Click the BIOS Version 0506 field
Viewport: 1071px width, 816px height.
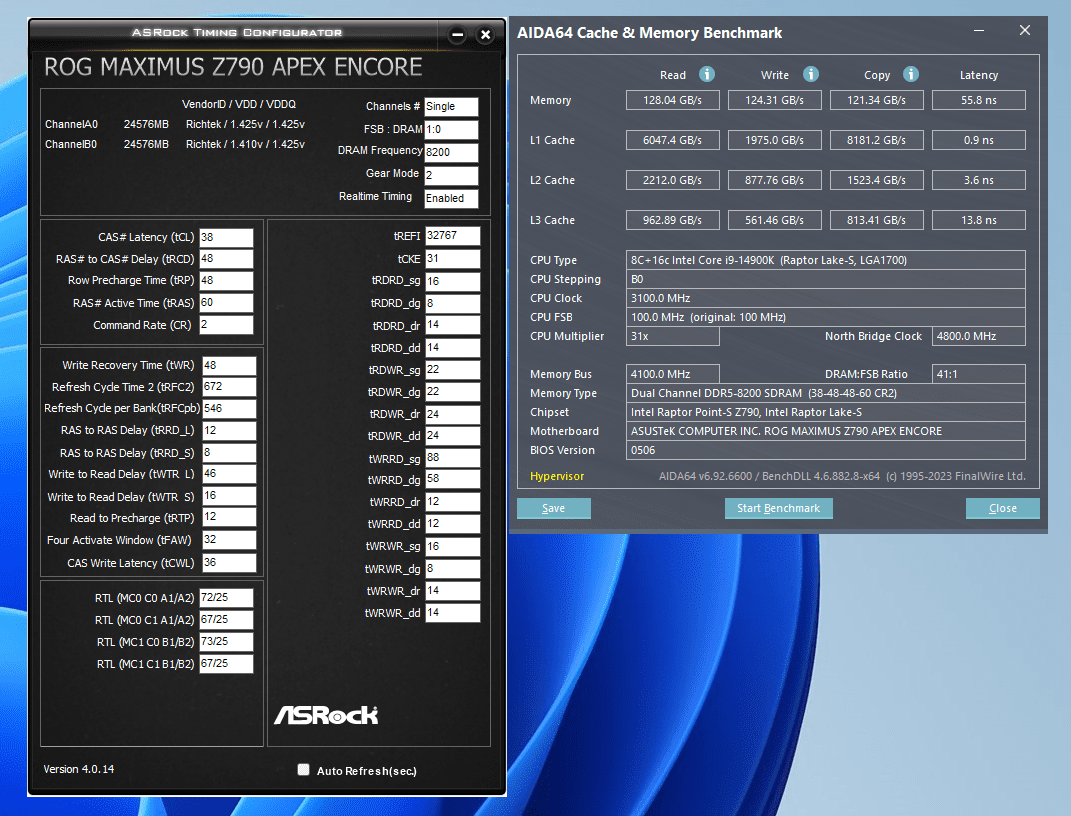click(826, 451)
